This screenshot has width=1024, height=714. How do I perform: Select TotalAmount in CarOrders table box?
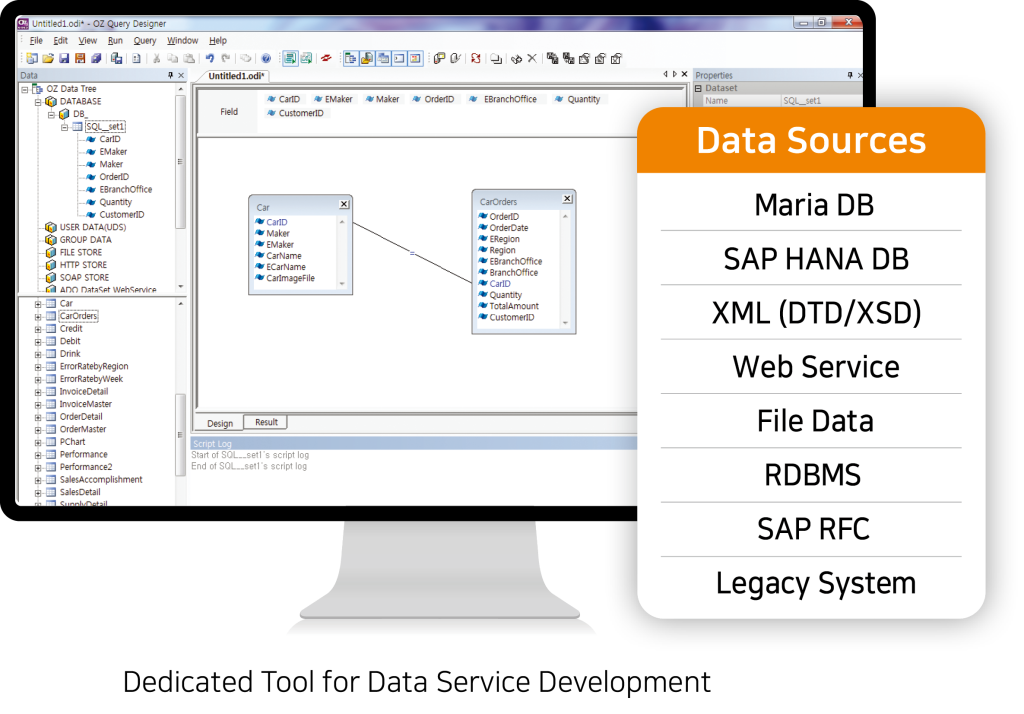514,306
